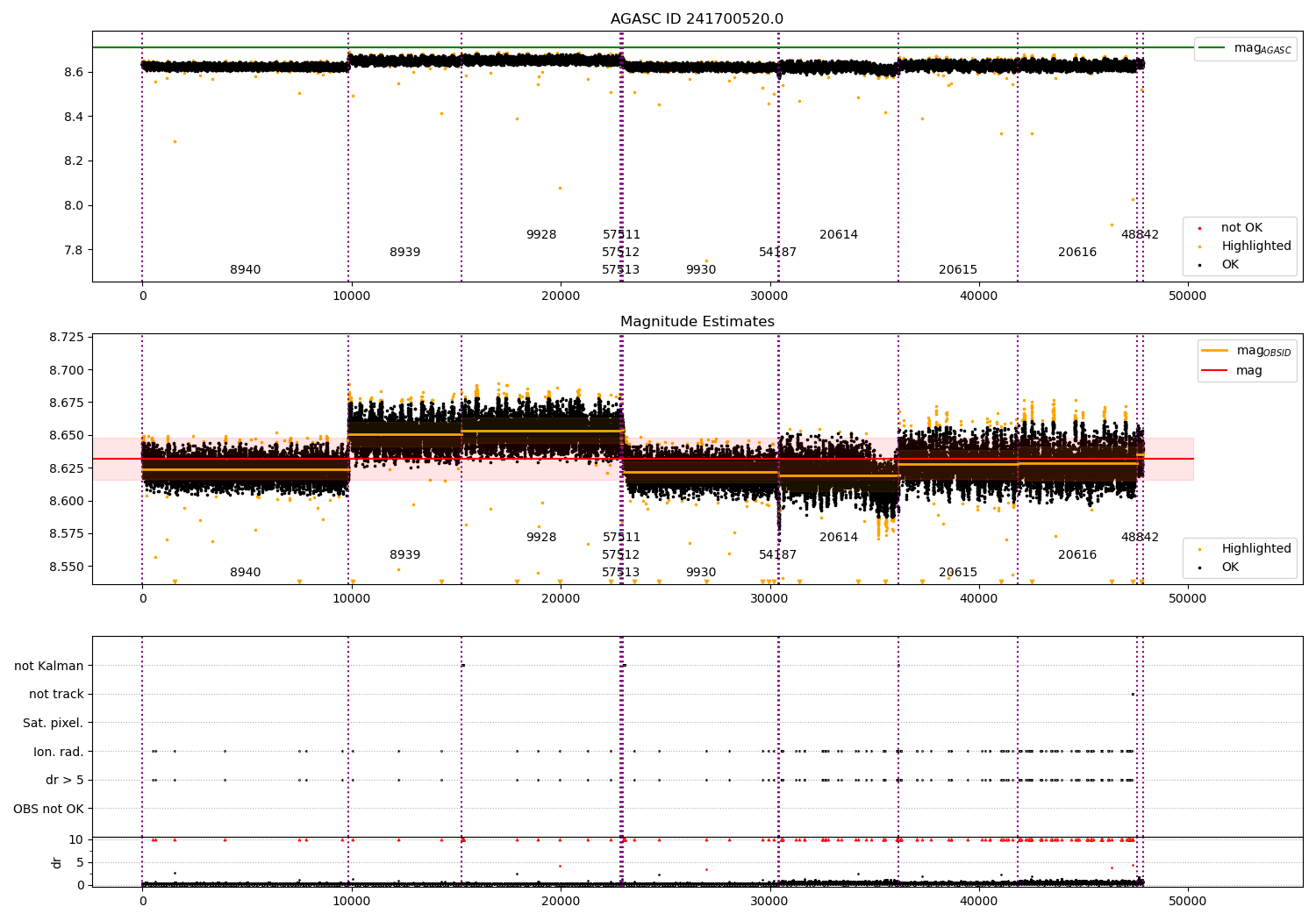Image resolution: width=1316 pixels, height=921 pixels.
Task: Click obsid label 57513 in the top plot
Action: (621, 270)
